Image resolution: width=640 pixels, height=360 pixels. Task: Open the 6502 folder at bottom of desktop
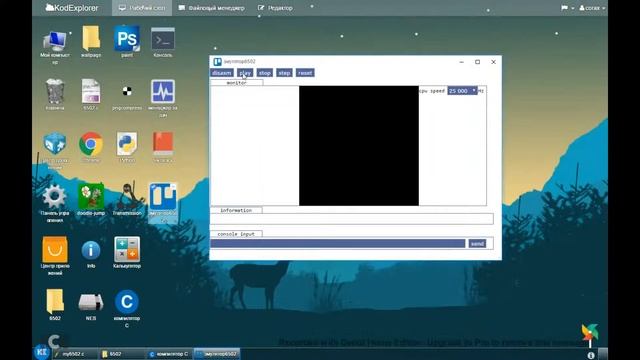[55, 301]
